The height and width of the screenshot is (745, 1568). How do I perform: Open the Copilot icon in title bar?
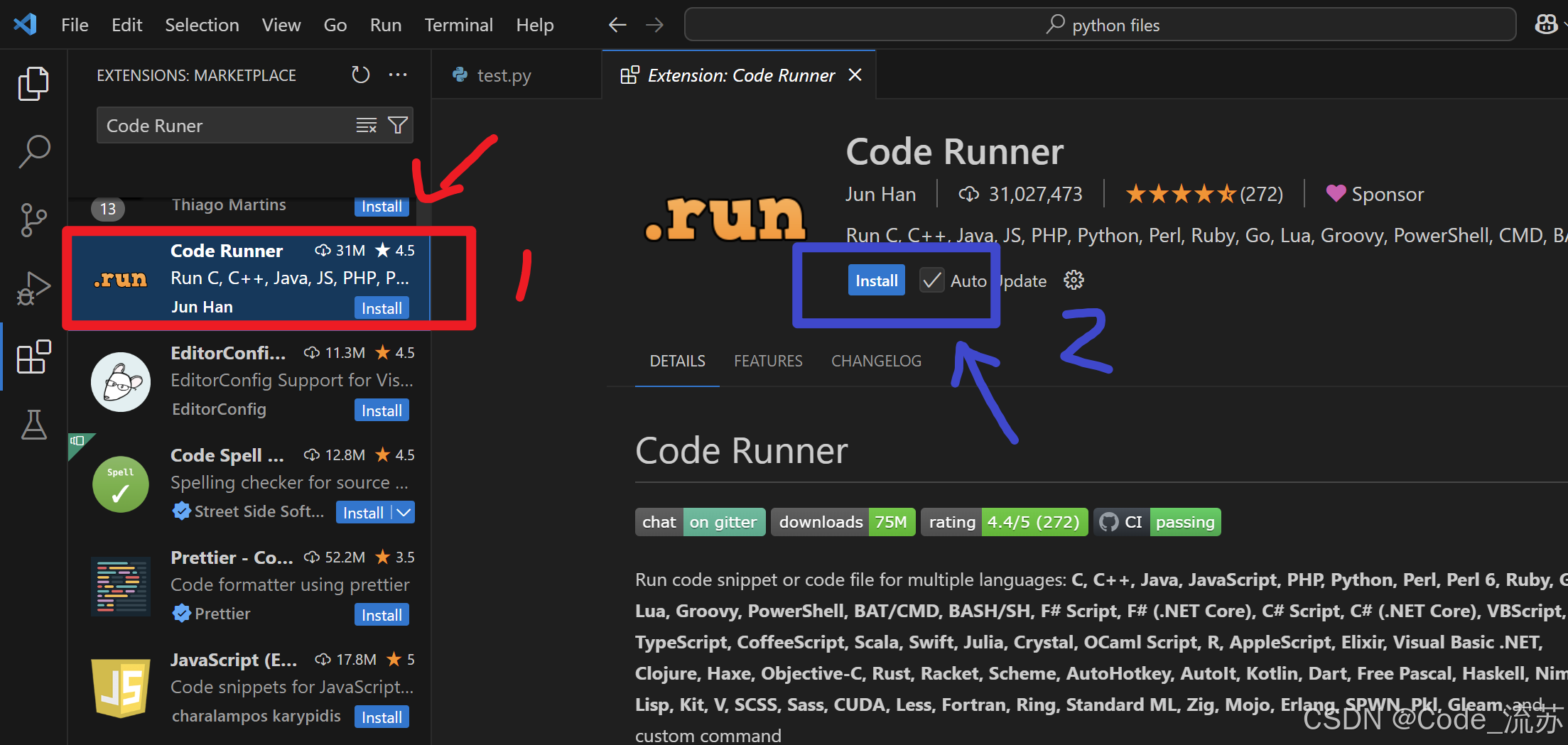tap(1547, 25)
